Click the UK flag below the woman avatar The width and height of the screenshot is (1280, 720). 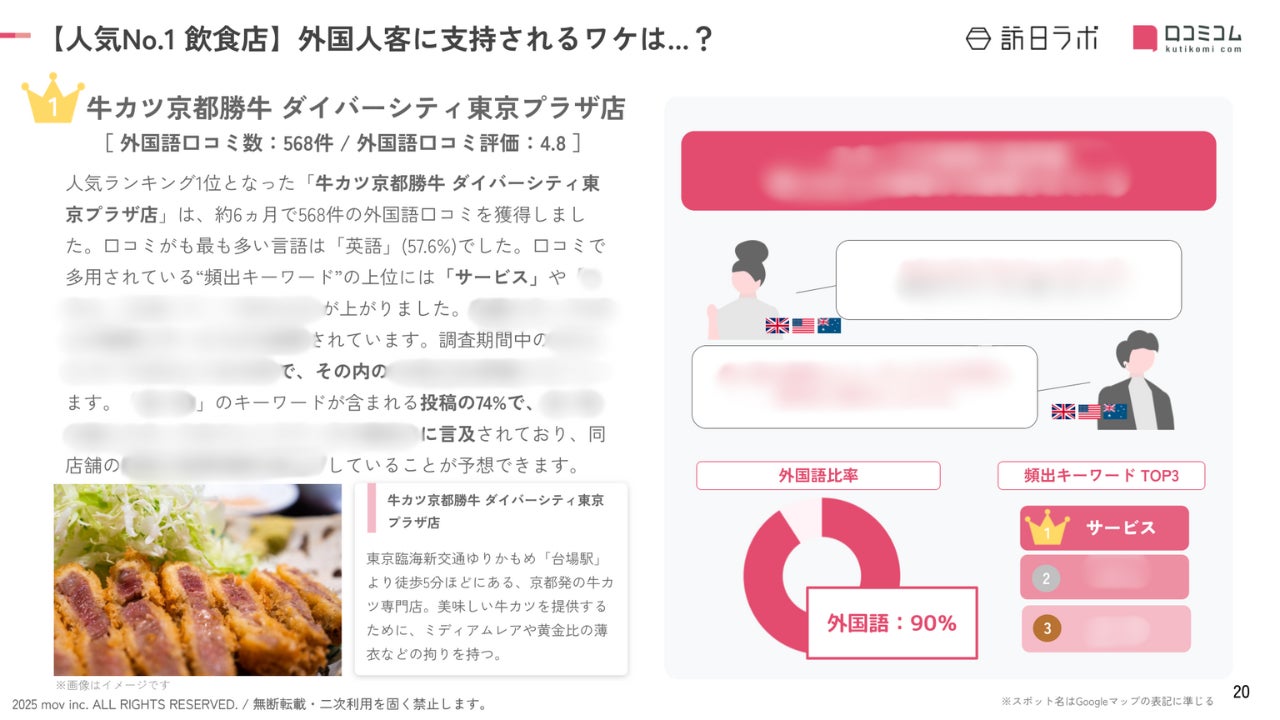pos(777,325)
